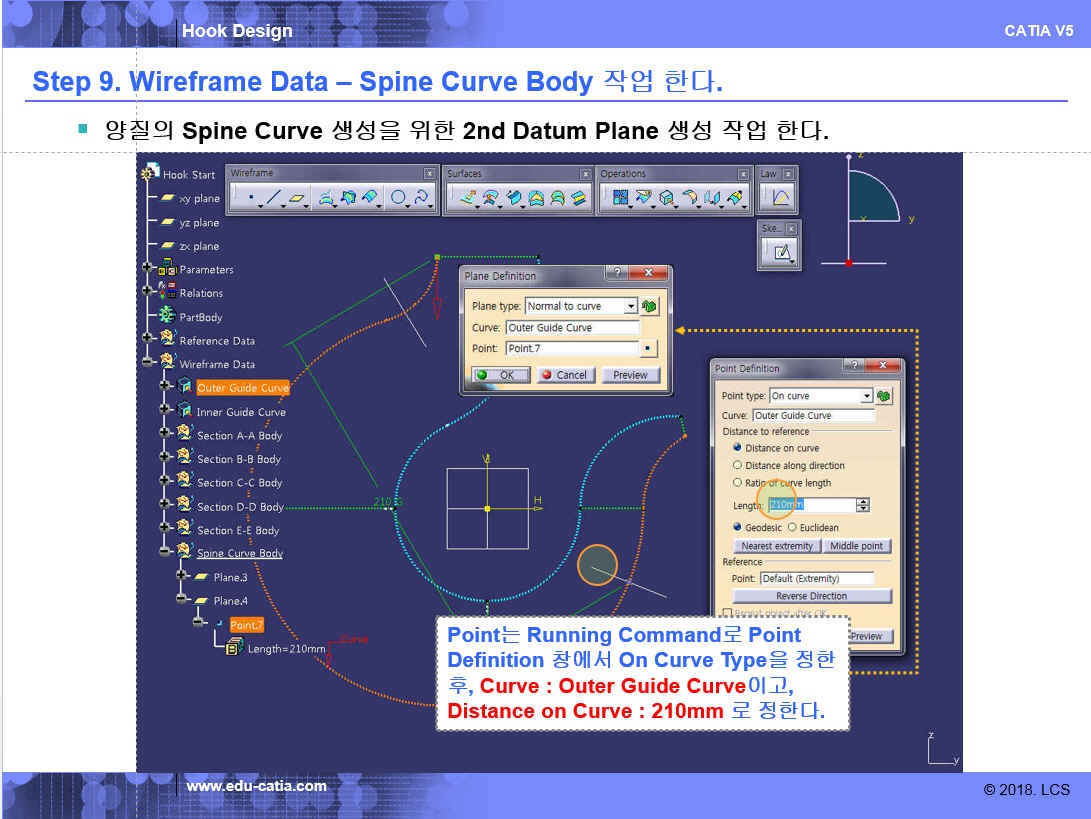1091x819 pixels.
Task: Select the Distance on curve radio button
Action: (x=738, y=448)
